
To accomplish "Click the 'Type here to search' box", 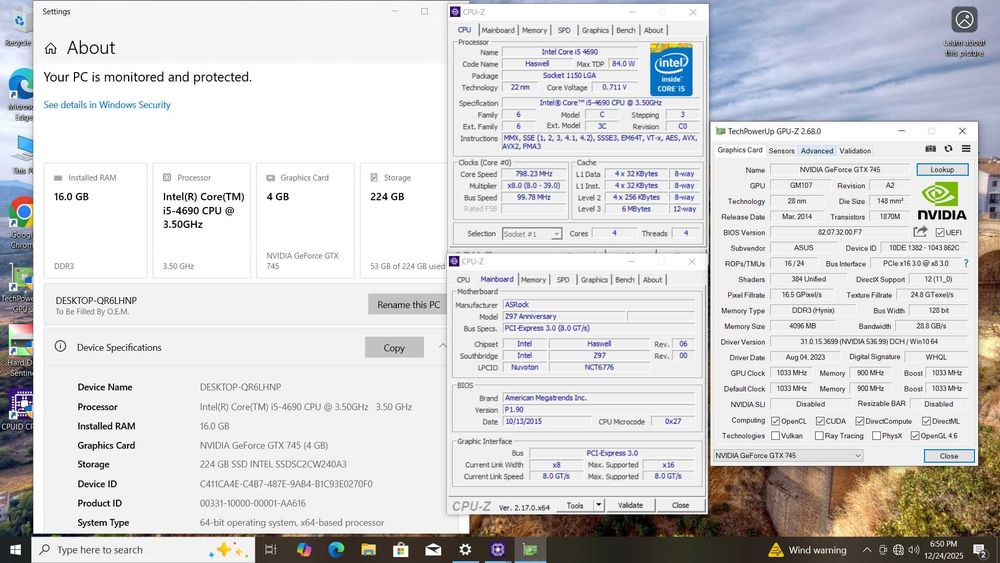I will [142, 550].
